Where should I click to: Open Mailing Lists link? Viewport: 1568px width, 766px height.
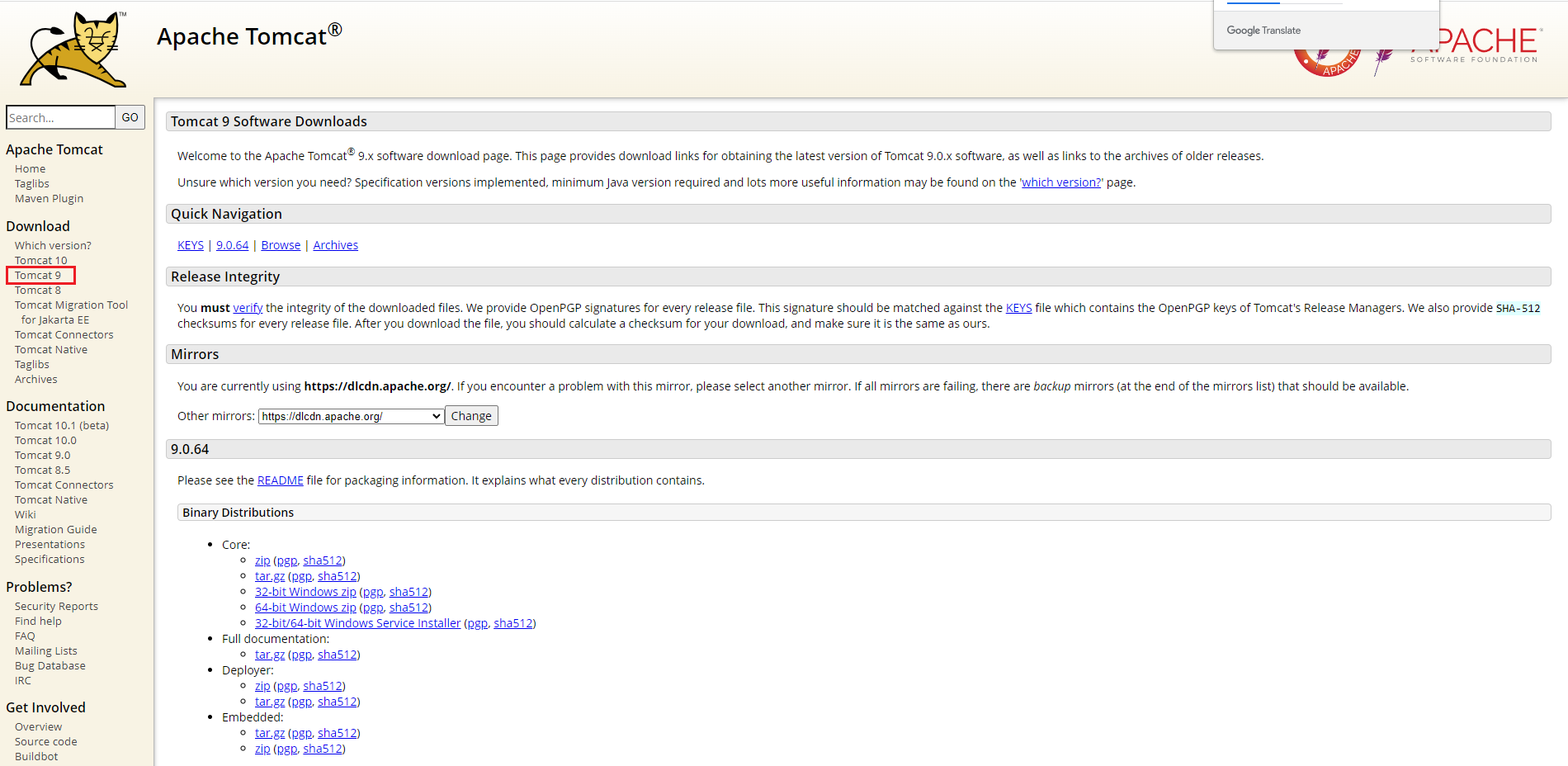(x=46, y=650)
